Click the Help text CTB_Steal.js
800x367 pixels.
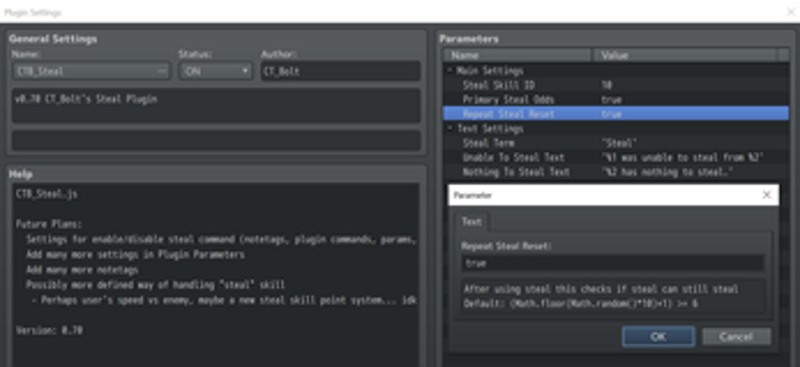click(x=47, y=194)
